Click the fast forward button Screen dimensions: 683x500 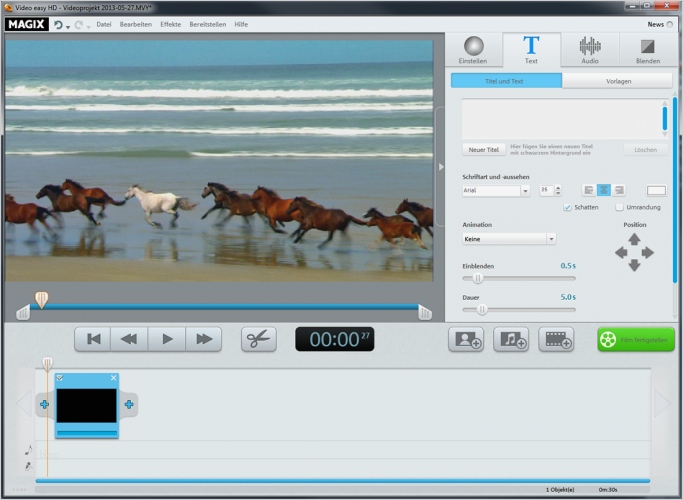click(x=203, y=339)
